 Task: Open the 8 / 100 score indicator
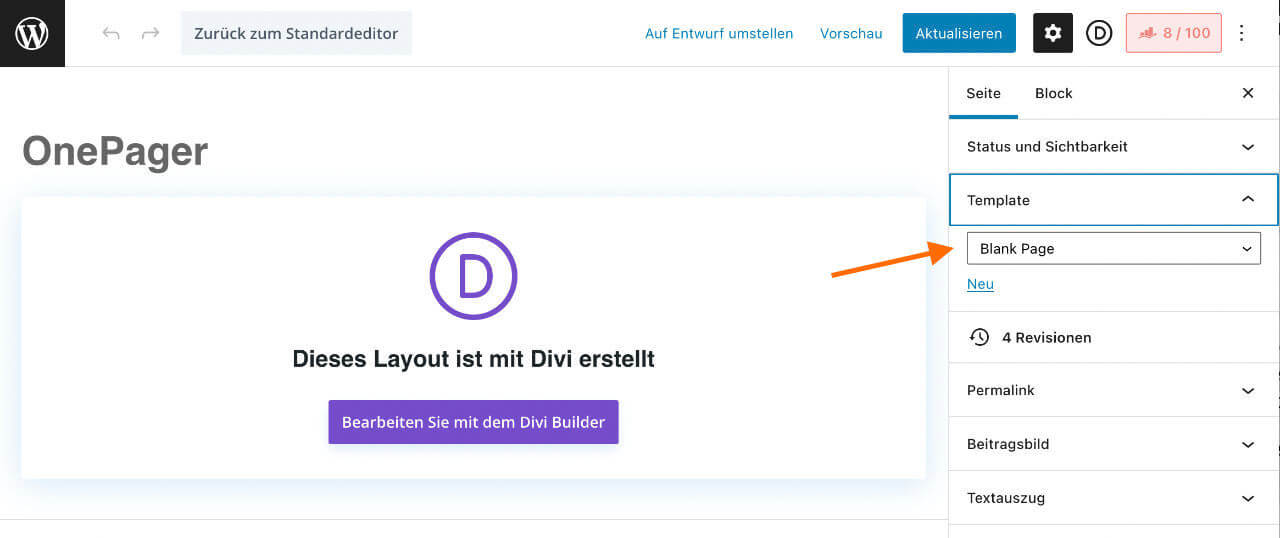click(1174, 33)
